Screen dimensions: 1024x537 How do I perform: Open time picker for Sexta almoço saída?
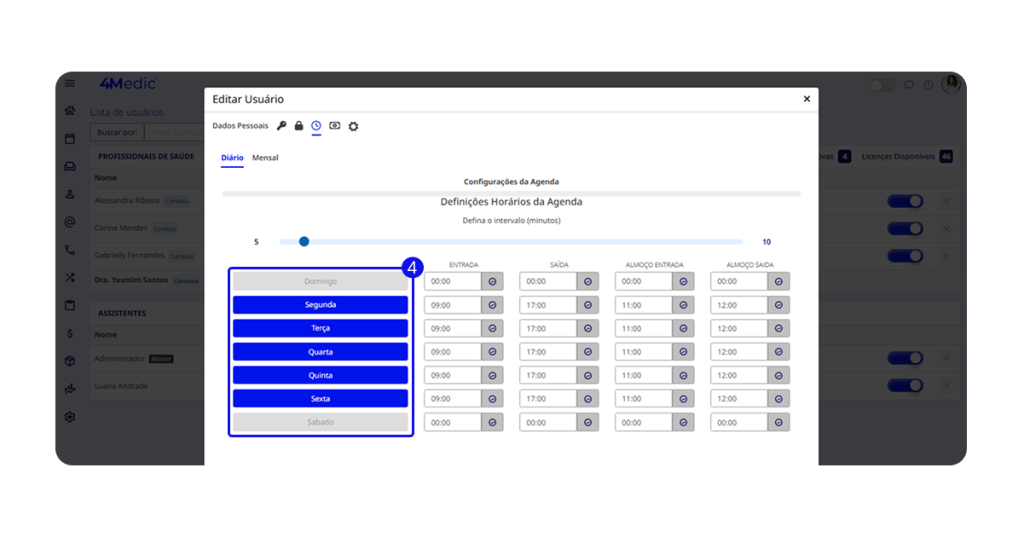pyautogui.click(x=779, y=399)
